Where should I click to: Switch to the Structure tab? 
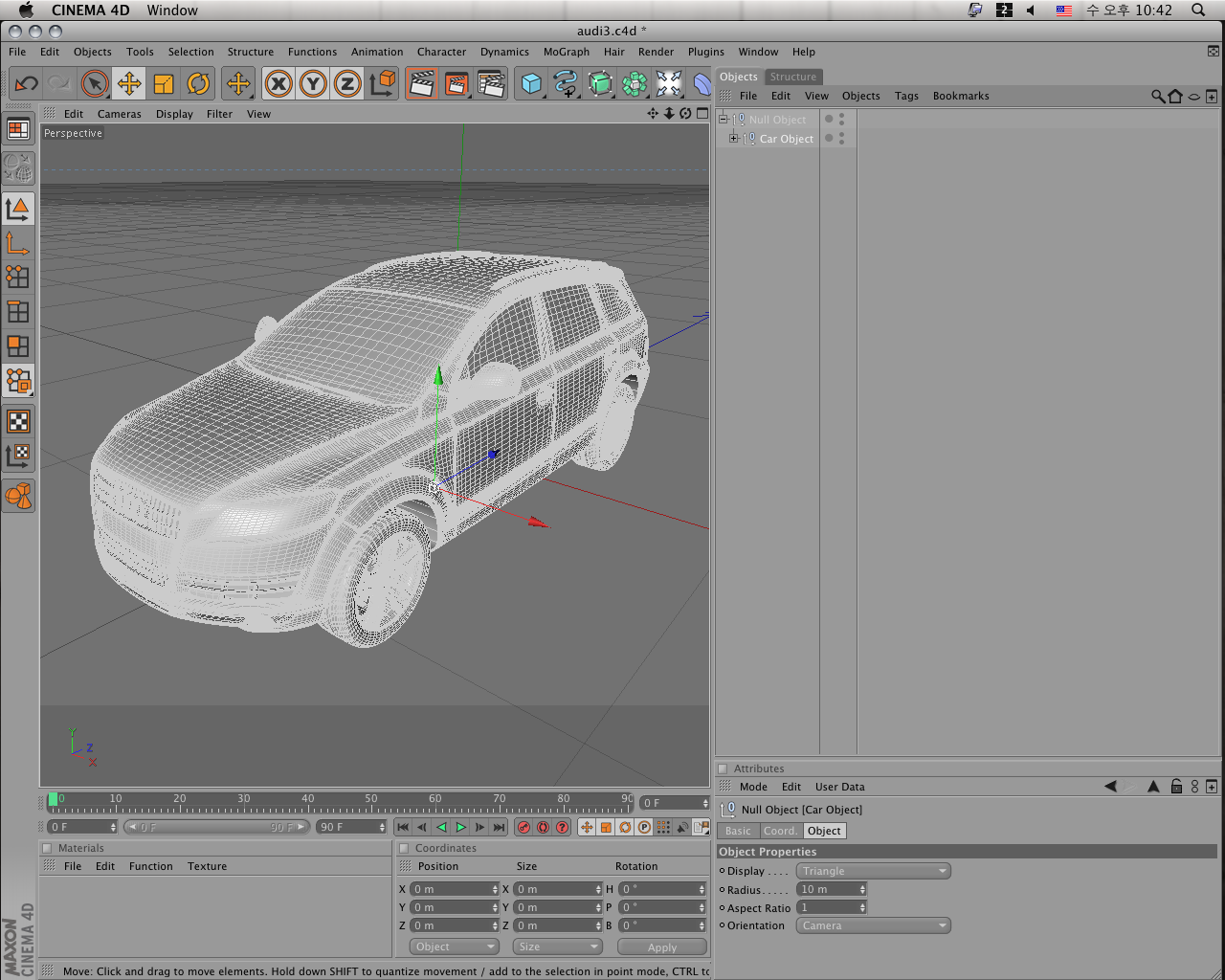click(x=793, y=77)
